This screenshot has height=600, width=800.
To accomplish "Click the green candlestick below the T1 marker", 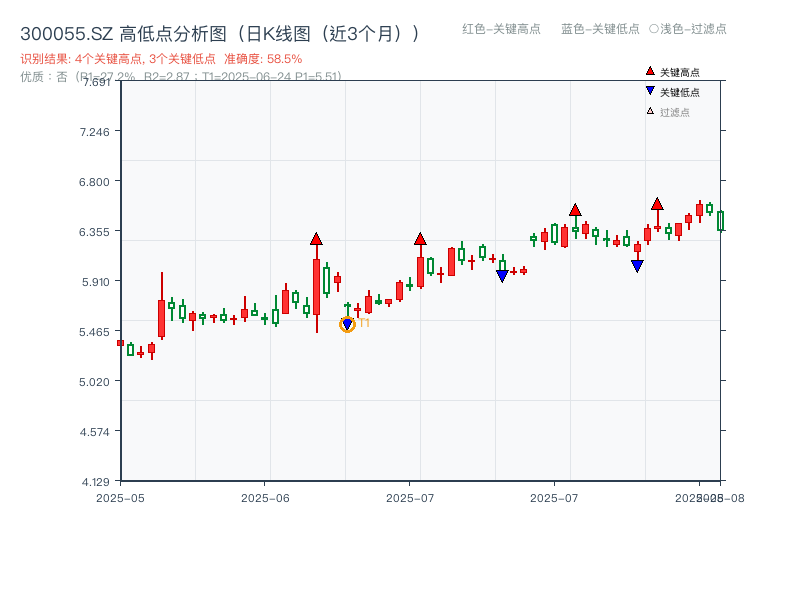I will (x=348, y=307).
